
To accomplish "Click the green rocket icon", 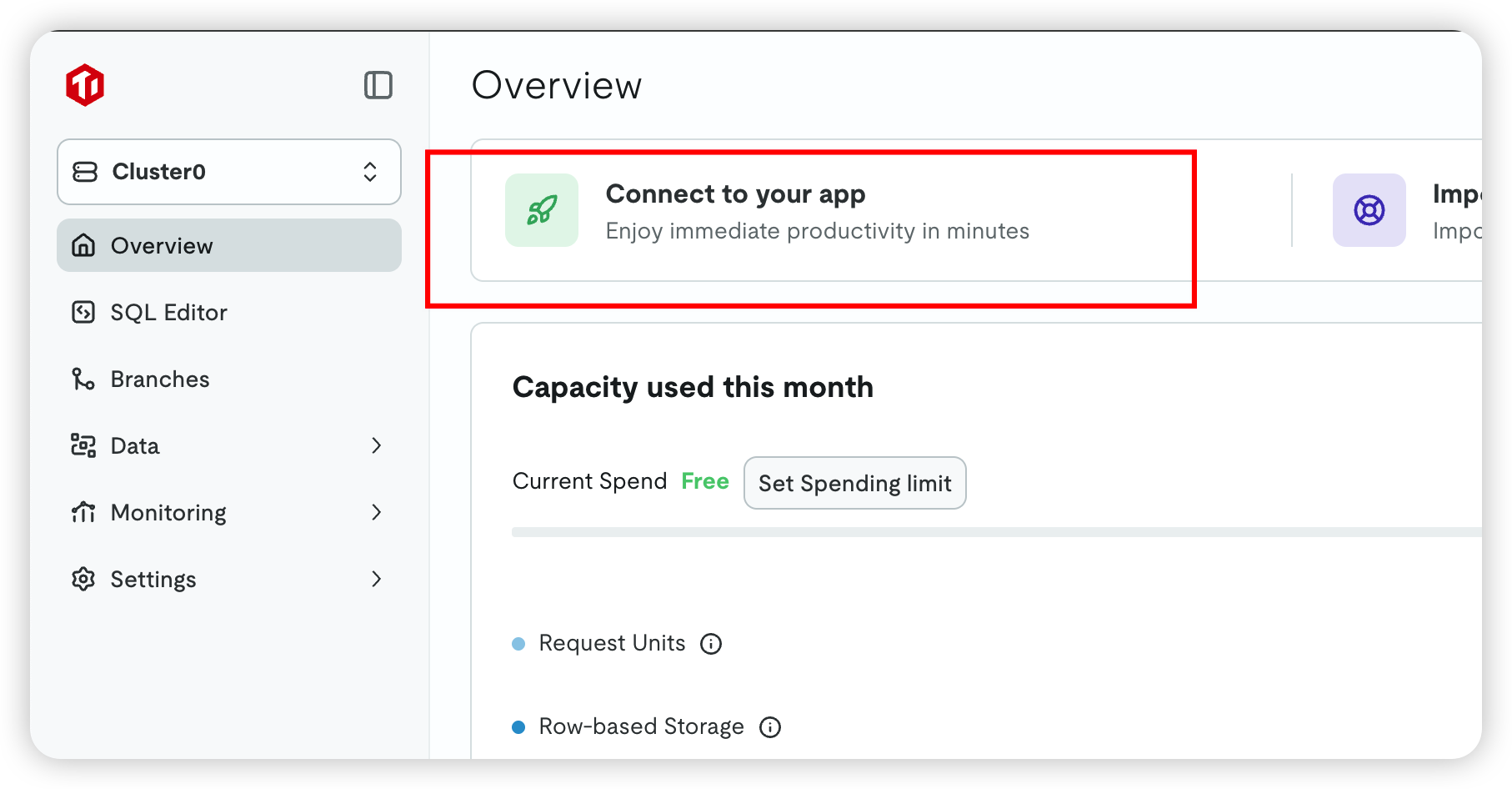I will click(542, 210).
